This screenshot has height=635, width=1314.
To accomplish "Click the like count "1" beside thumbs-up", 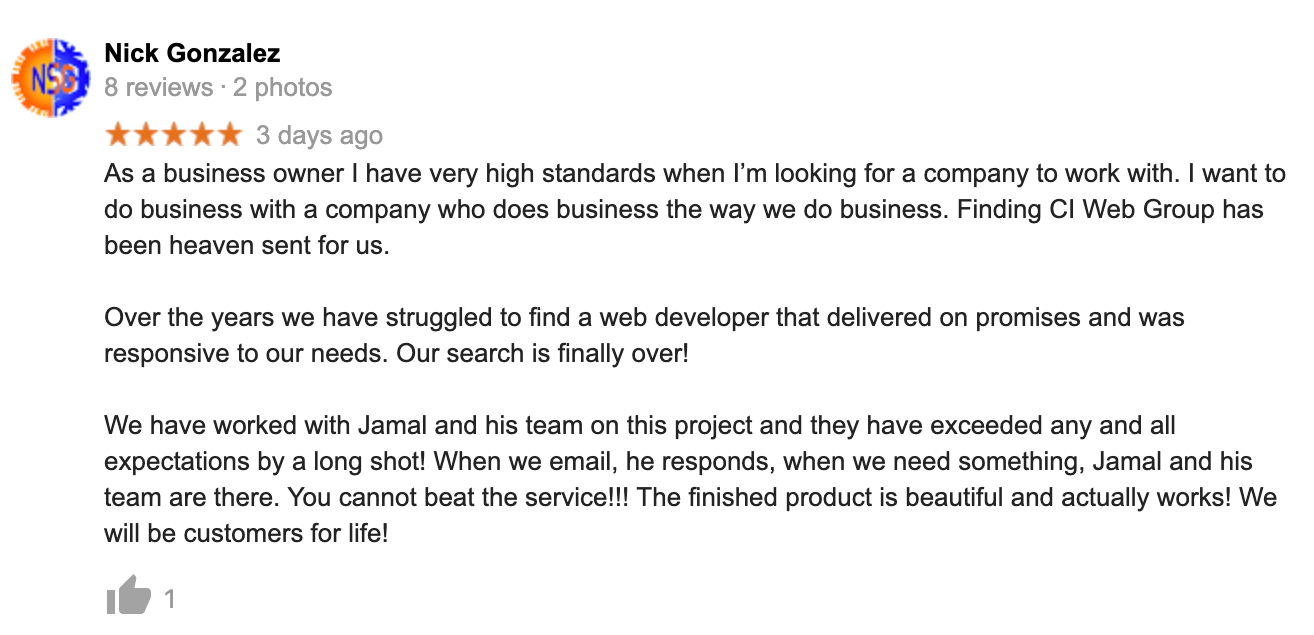I will [170, 599].
